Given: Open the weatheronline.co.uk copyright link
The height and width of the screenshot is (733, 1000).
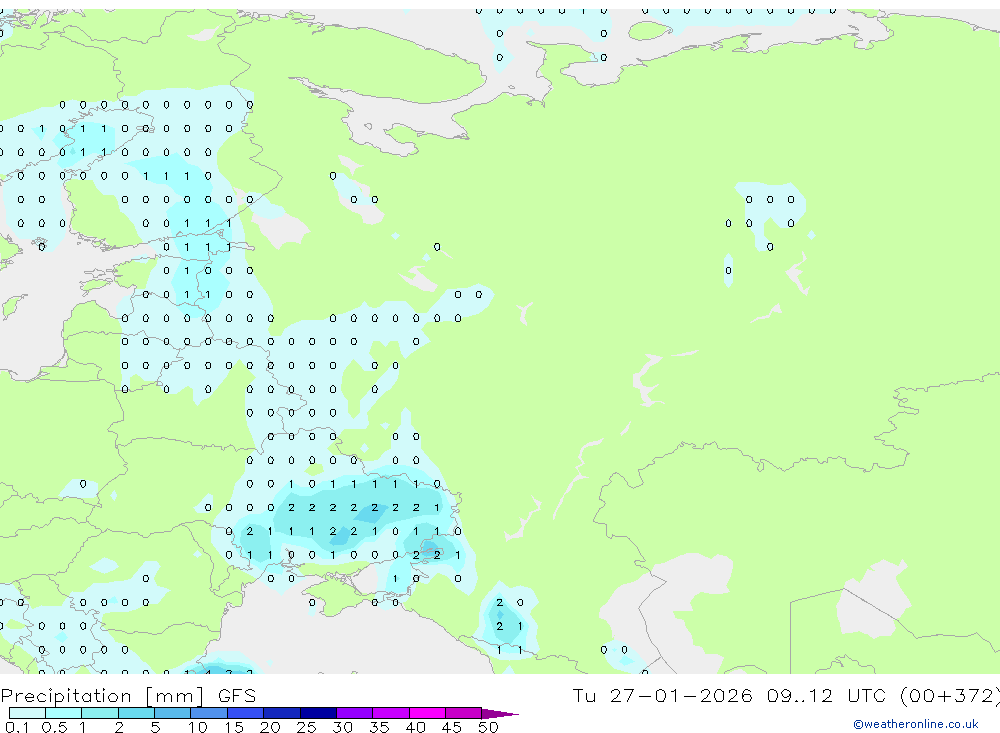Looking at the screenshot, I should pyautogui.click(x=916, y=724).
